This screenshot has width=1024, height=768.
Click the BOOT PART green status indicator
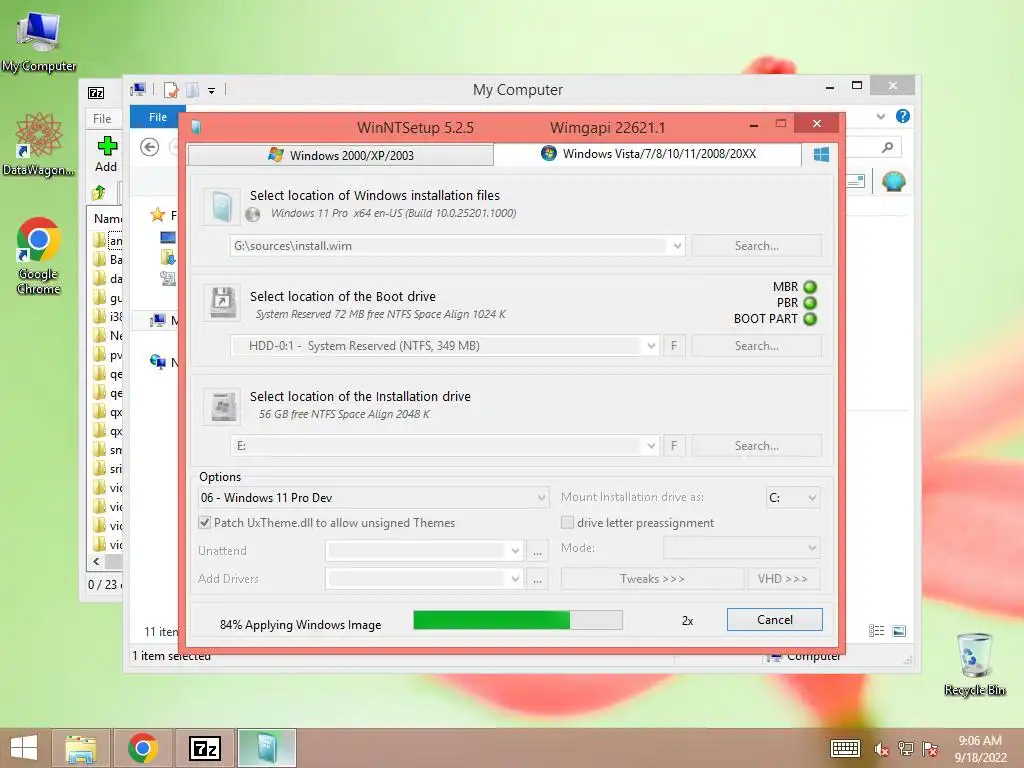(810, 319)
